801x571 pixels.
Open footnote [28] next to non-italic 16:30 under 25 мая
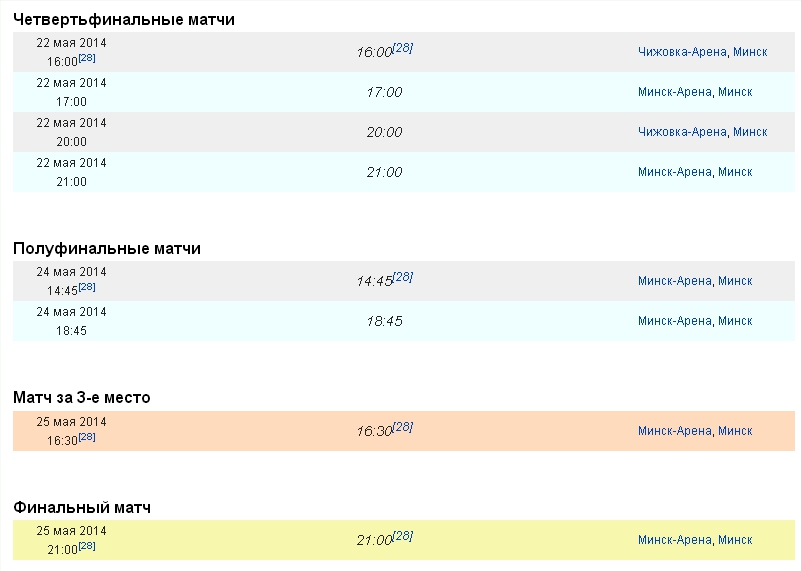tap(87, 437)
